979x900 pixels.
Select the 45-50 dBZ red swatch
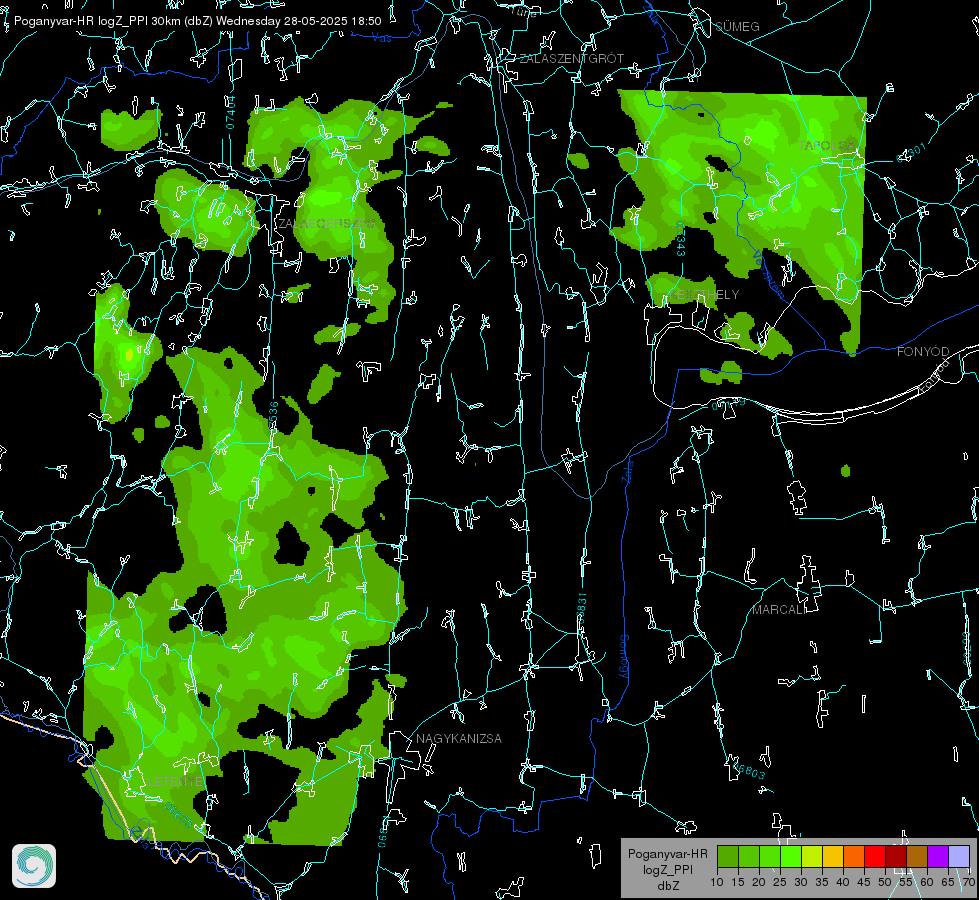click(875, 857)
